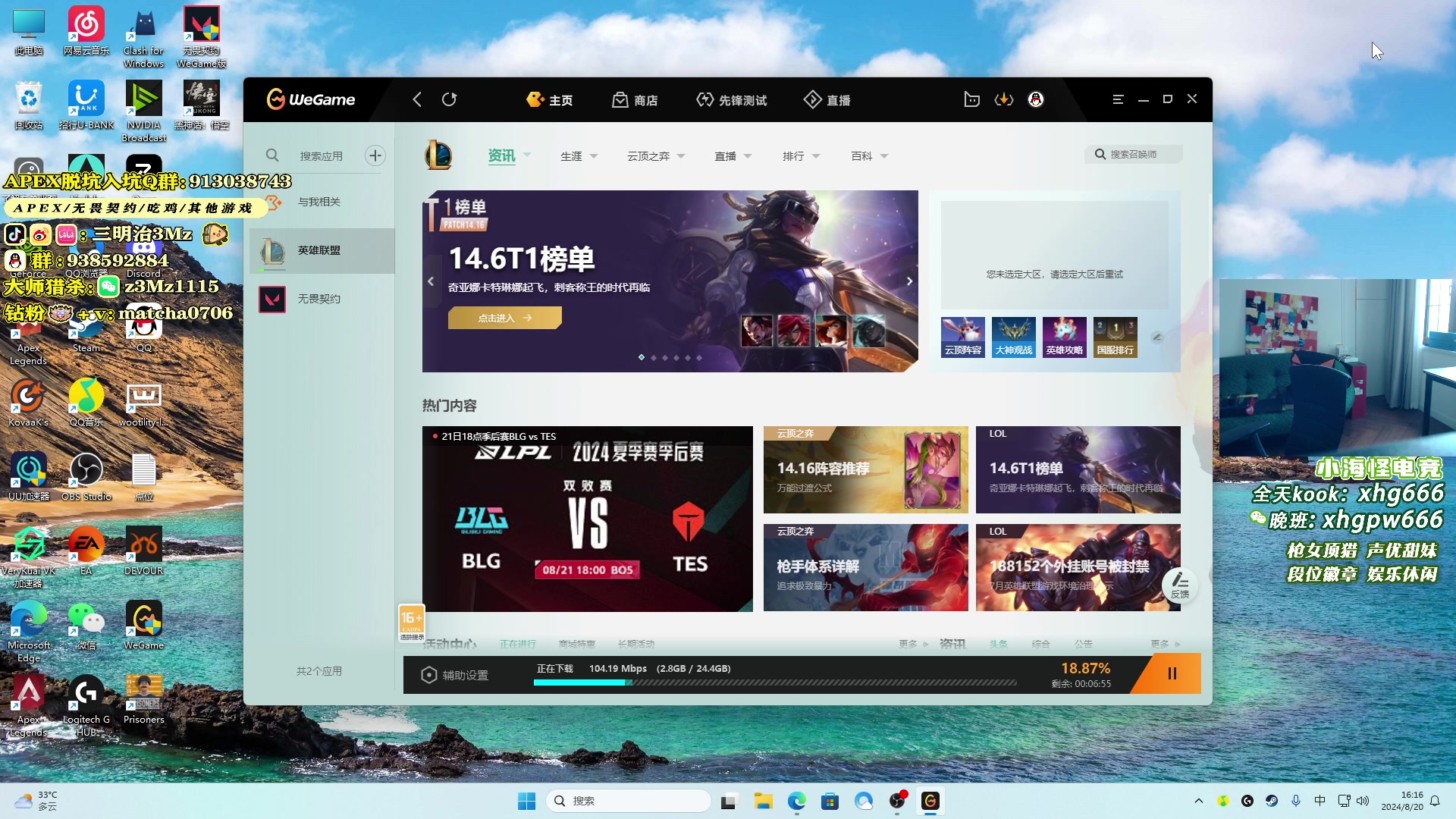Image resolution: width=1456 pixels, height=819 pixels.
Task: Open 网易云音乐 desktop icon
Action: click(x=86, y=32)
